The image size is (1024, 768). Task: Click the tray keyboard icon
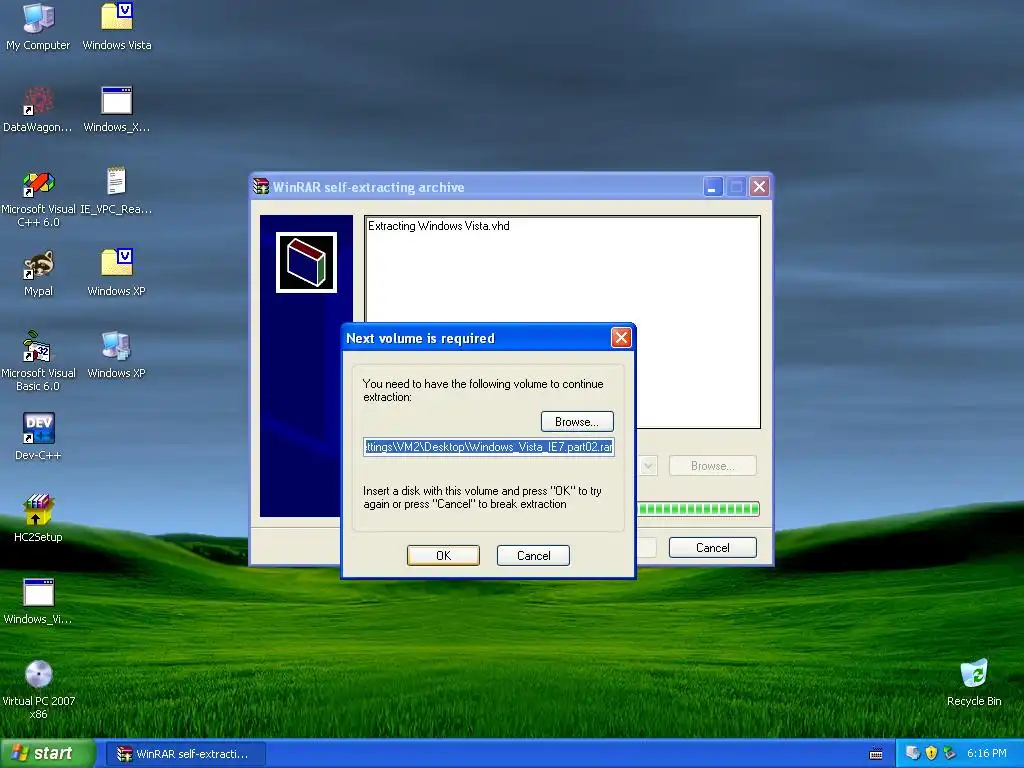[x=876, y=754]
